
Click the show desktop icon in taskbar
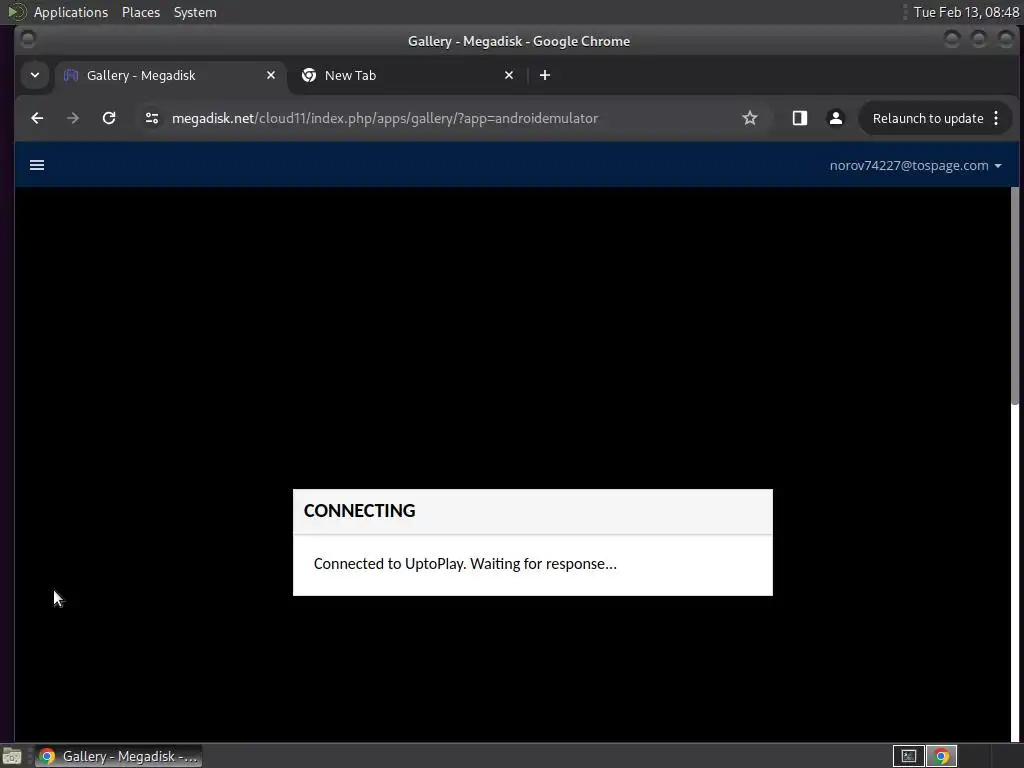12,756
